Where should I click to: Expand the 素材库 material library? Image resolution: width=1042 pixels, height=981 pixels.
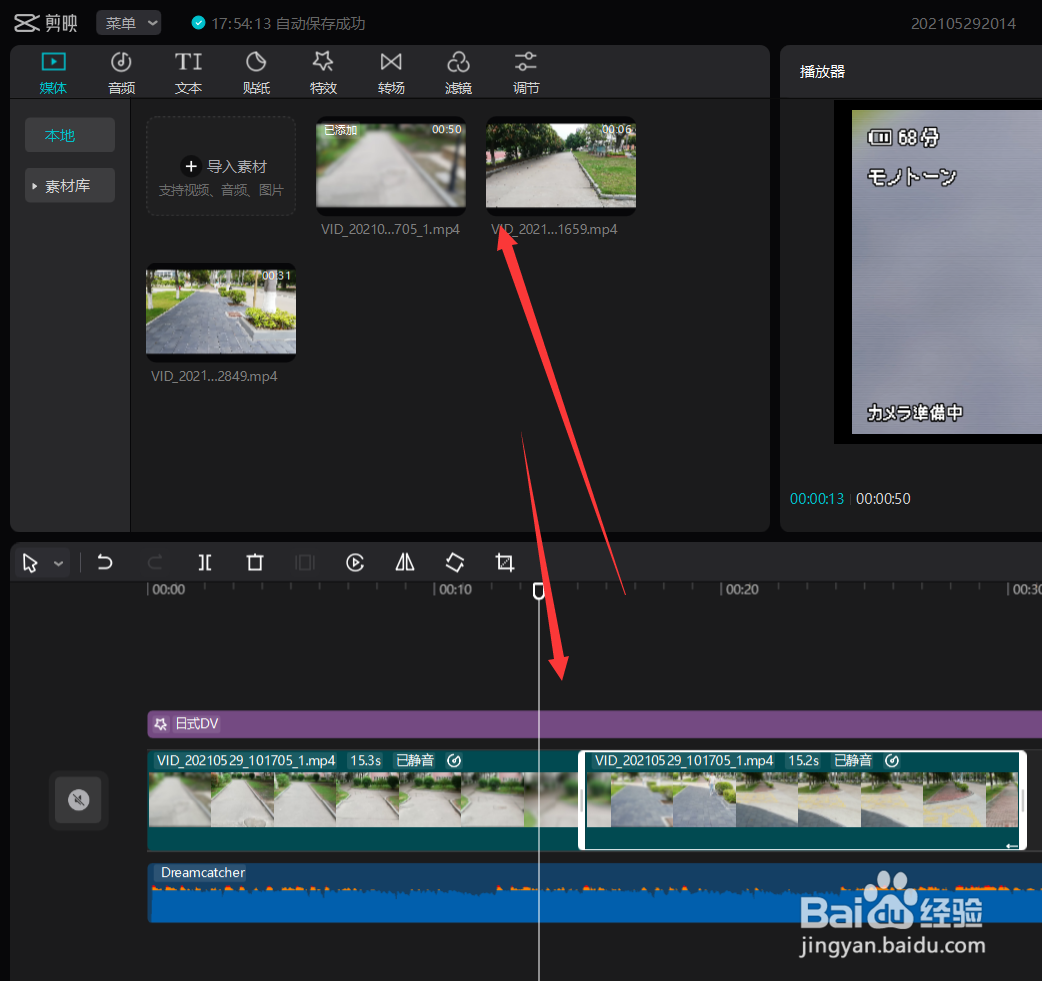click(70, 185)
